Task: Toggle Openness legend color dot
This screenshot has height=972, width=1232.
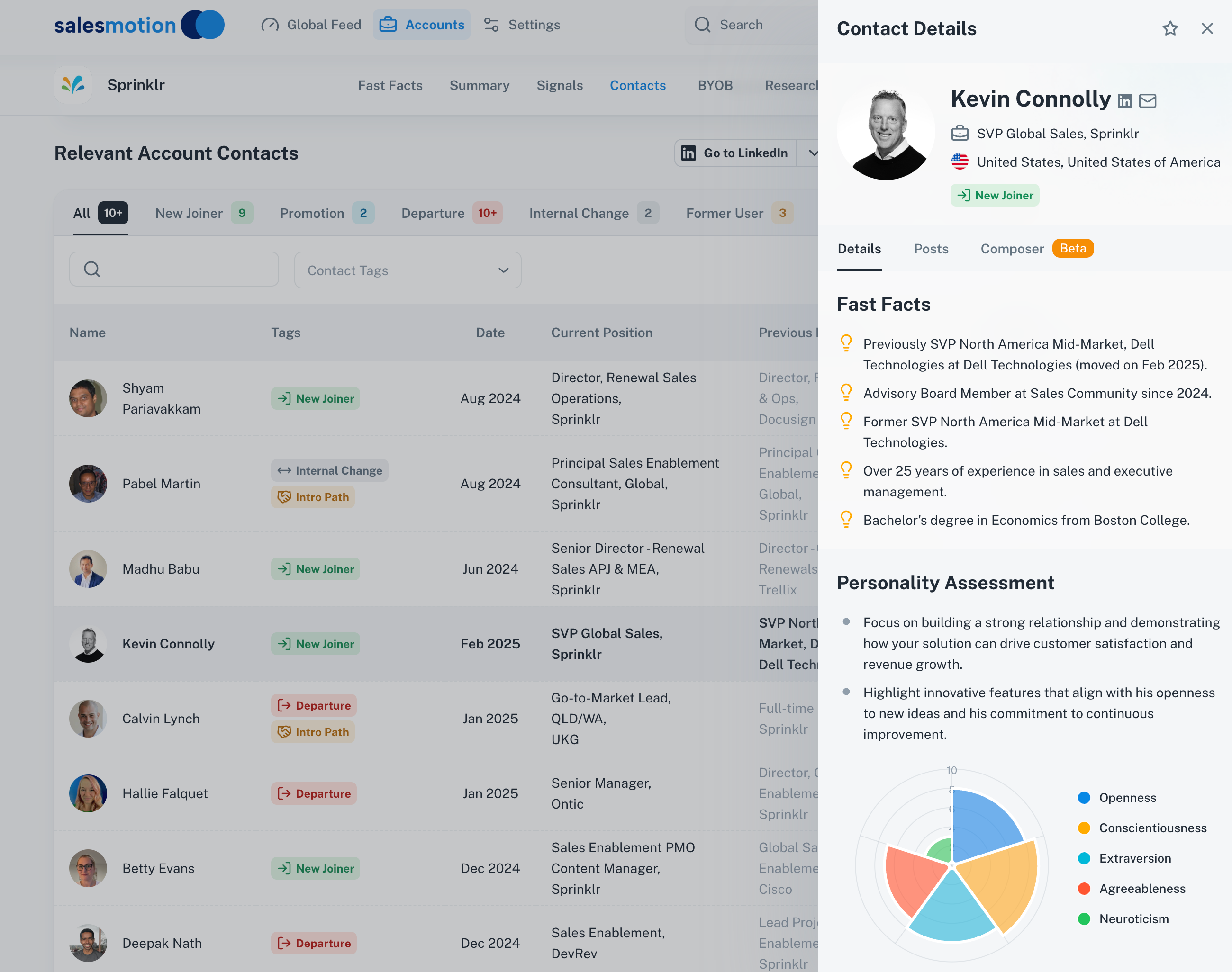Action: 1084,798
